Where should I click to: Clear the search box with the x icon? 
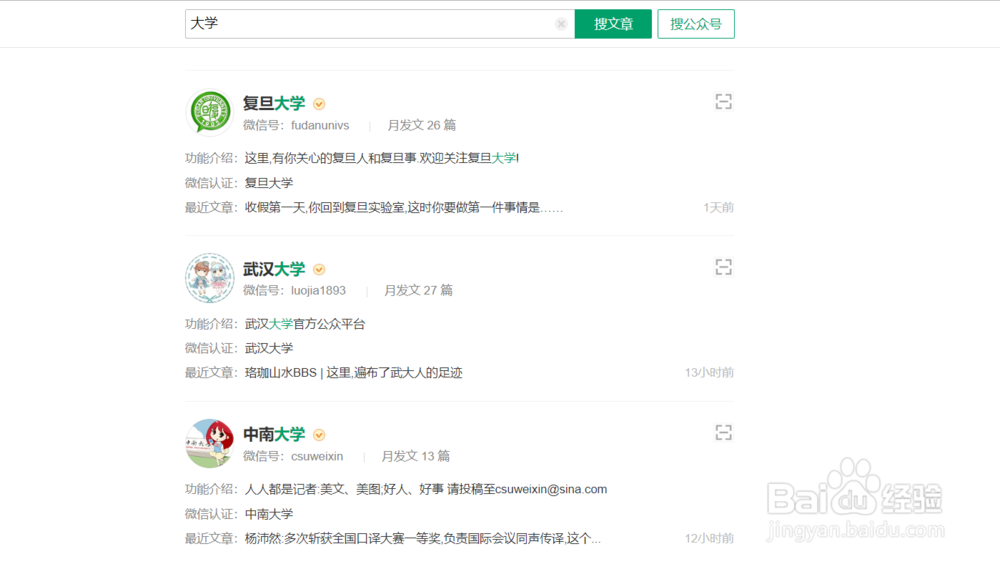[x=561, y=24]
